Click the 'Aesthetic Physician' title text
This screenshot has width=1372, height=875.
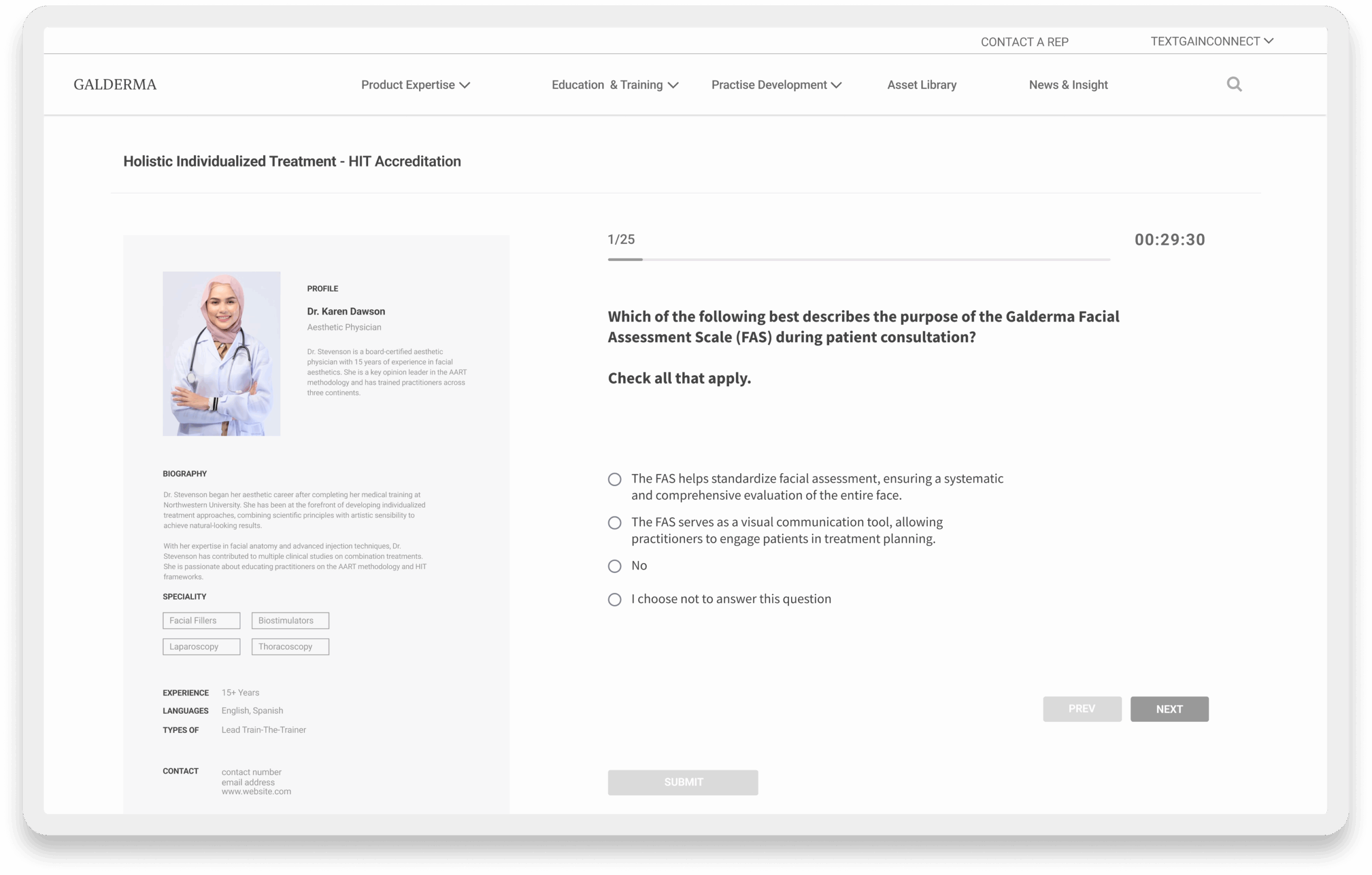click(x=344, y=327)
